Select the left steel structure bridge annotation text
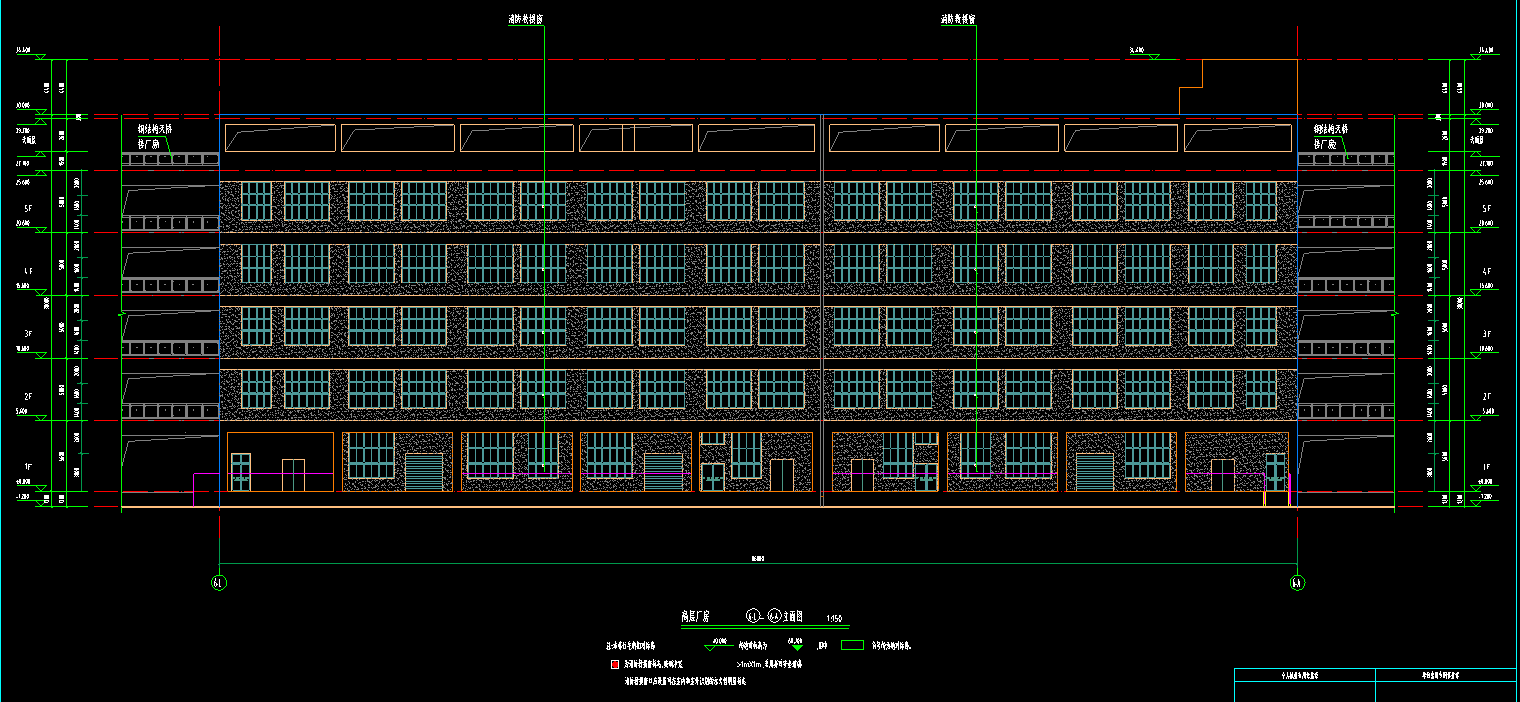The height and width of the screenshot is (702, 1520). pyautogui.click(x=155, y=136)
